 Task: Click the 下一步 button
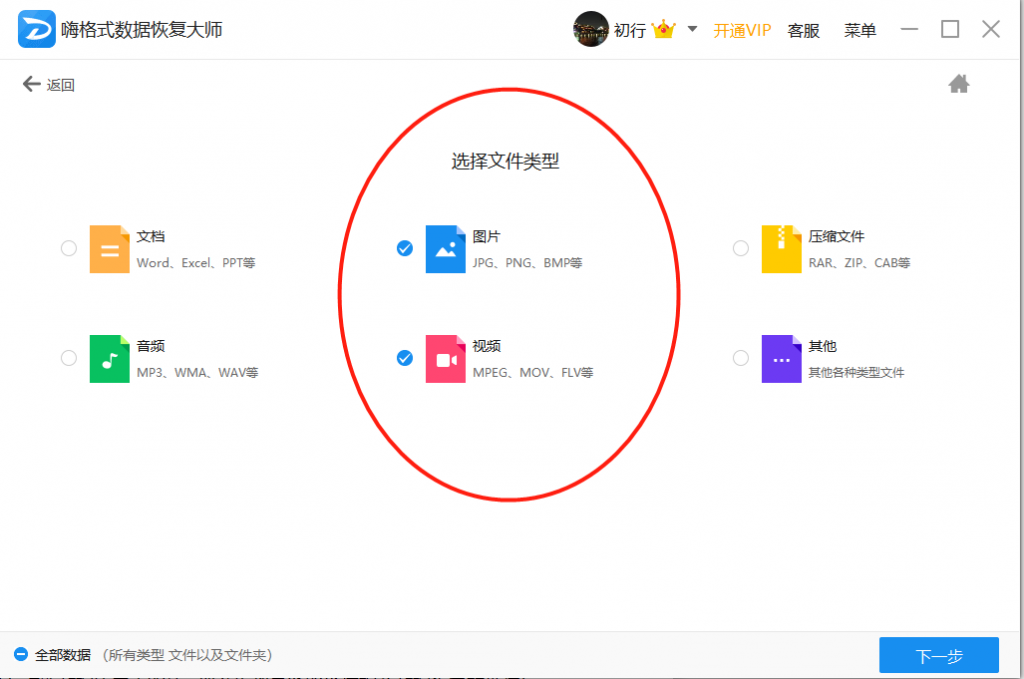[938, 655]
